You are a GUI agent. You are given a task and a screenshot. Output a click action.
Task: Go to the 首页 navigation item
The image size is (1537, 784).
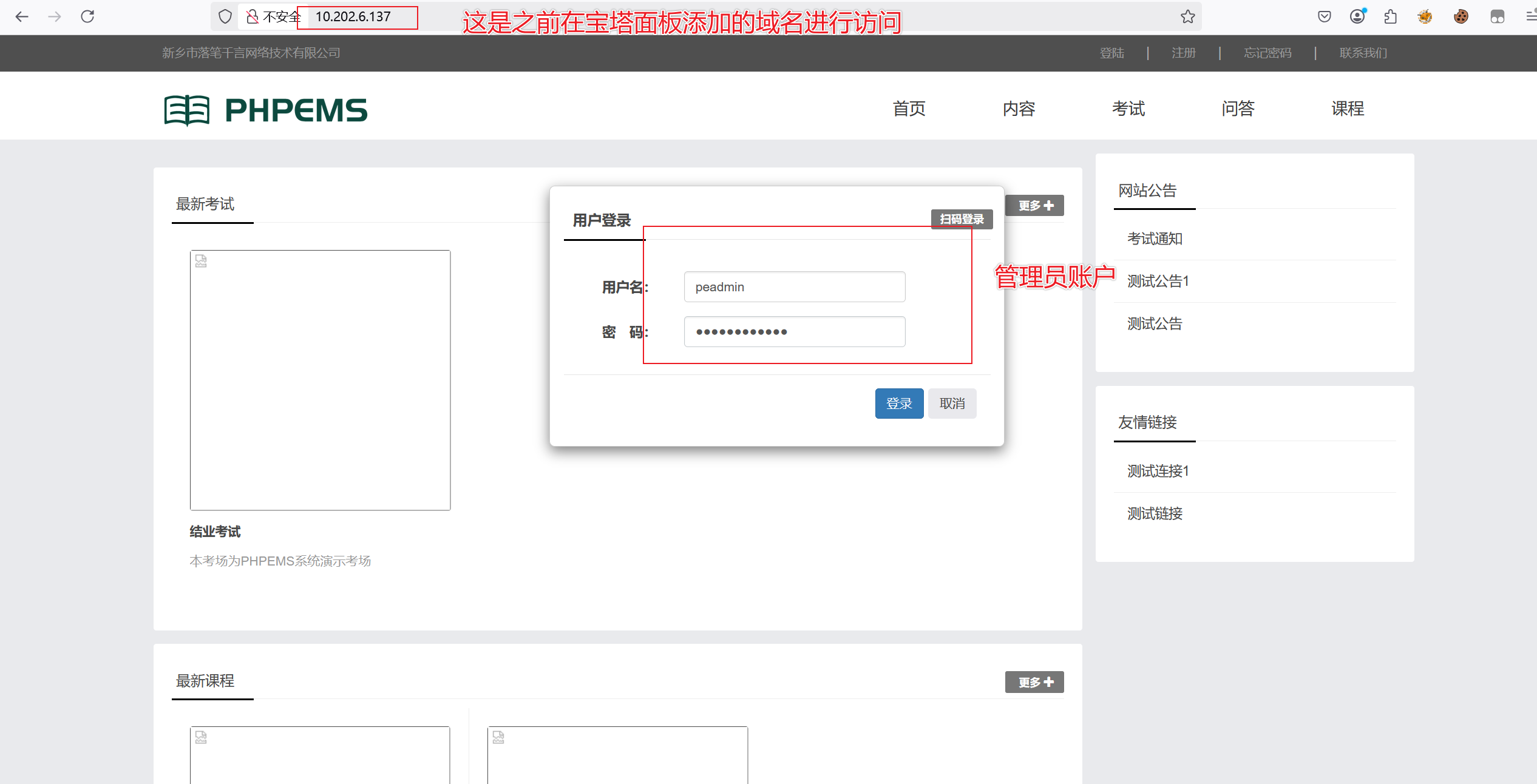click(x=909, y=109)
